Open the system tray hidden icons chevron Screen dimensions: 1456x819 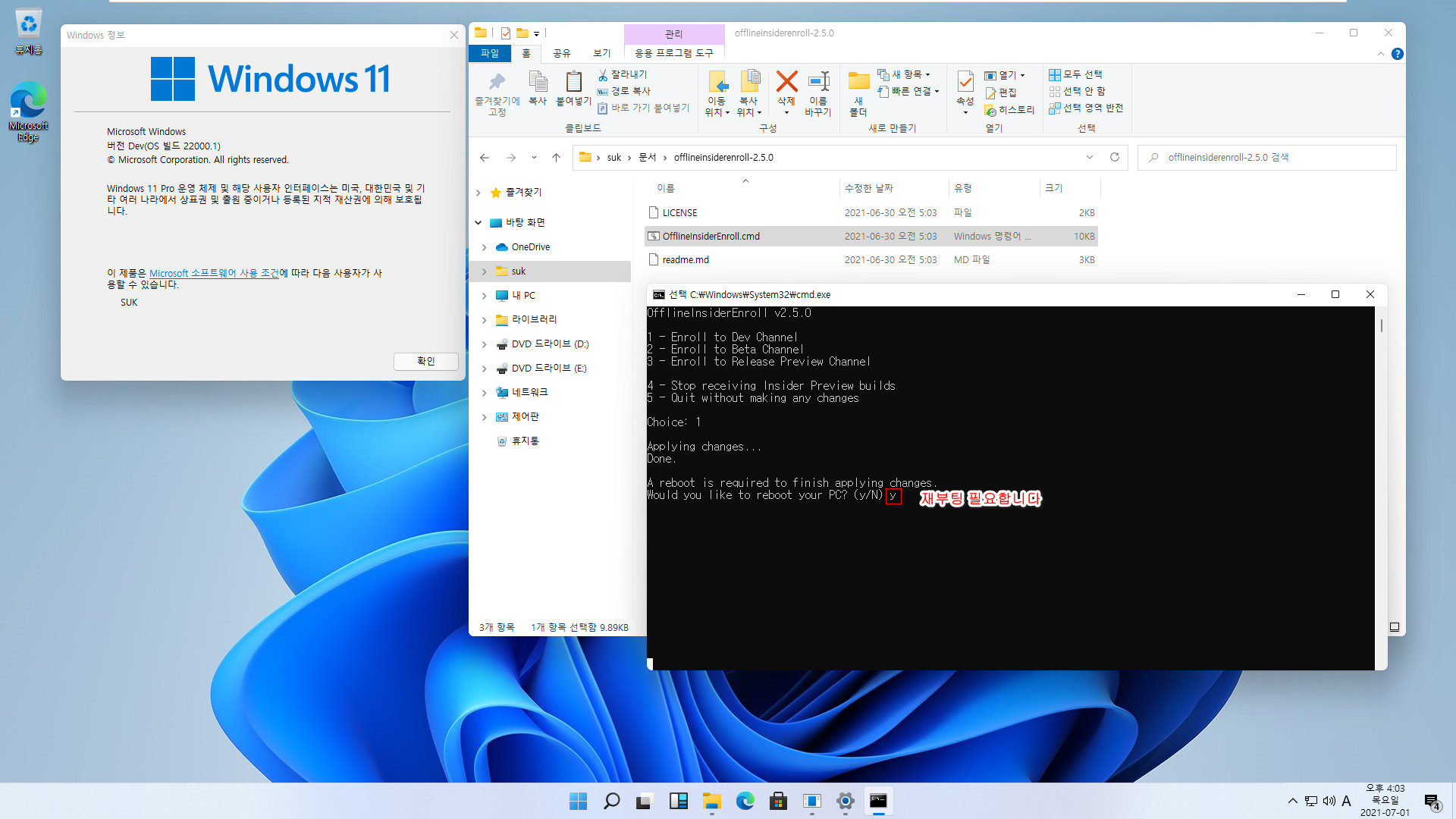(x=1292, y=801)
